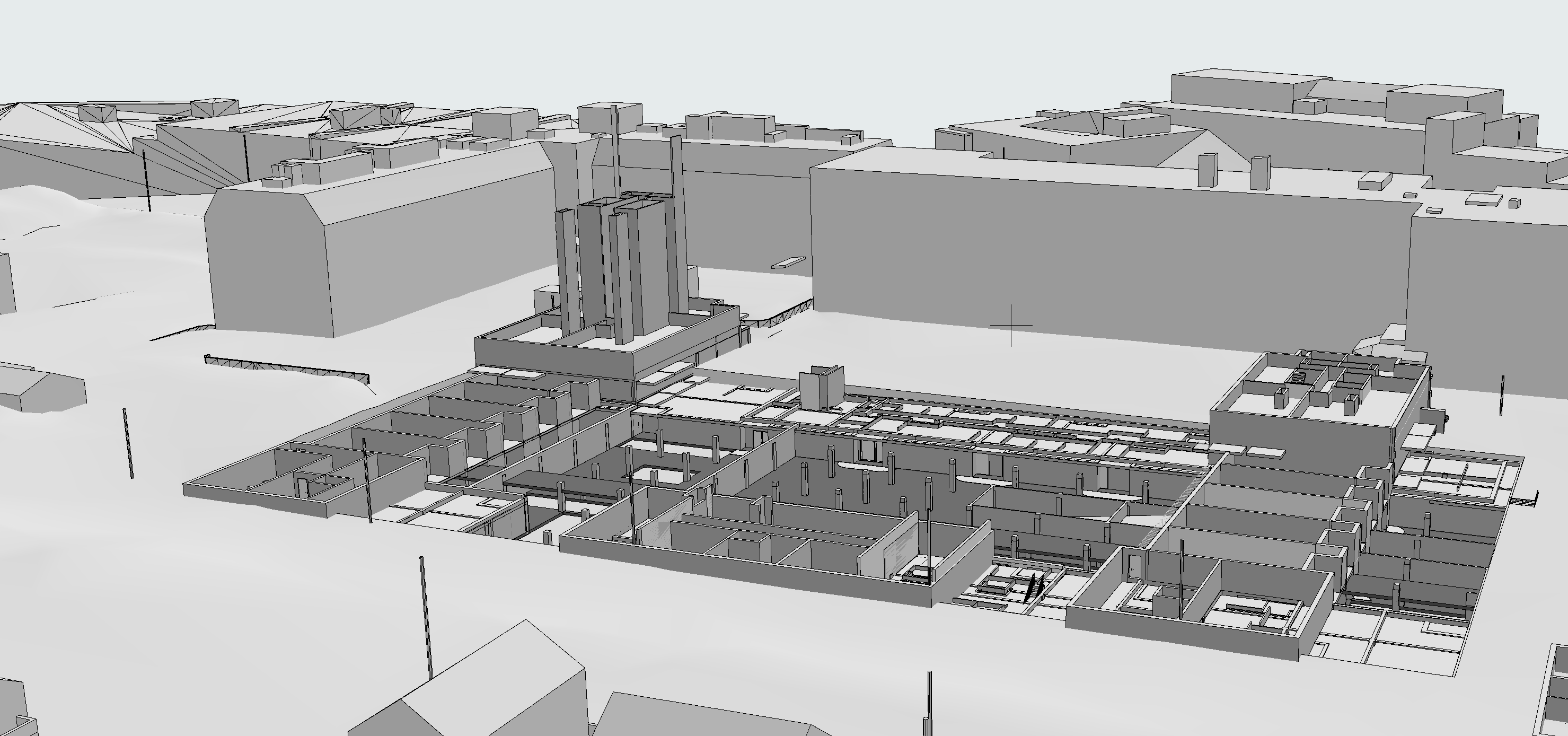This screenshot has width=1568, height=736.
Task: Click the door in the front-left corner room
Action: 302,487
